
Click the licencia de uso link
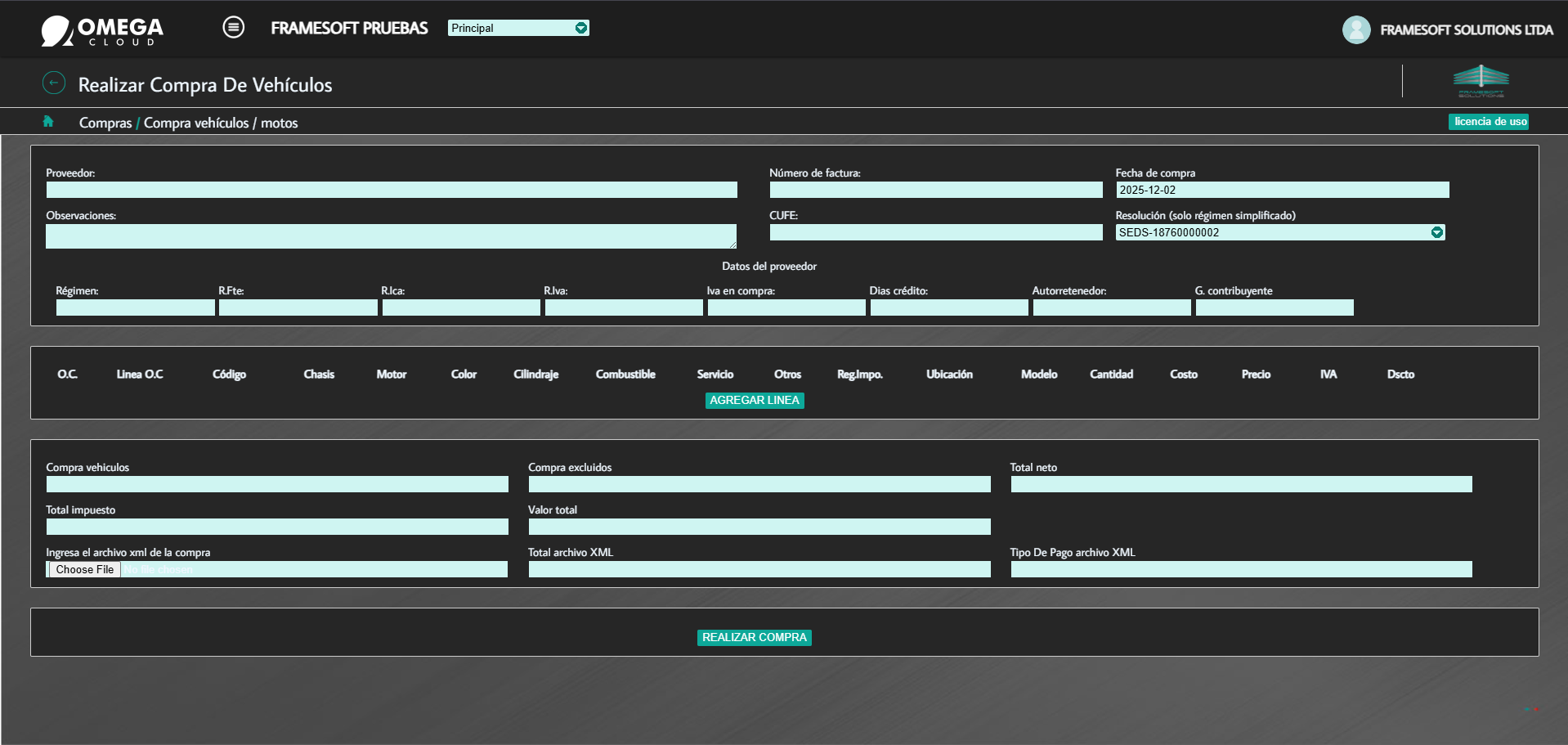[x=1490, y=122]
